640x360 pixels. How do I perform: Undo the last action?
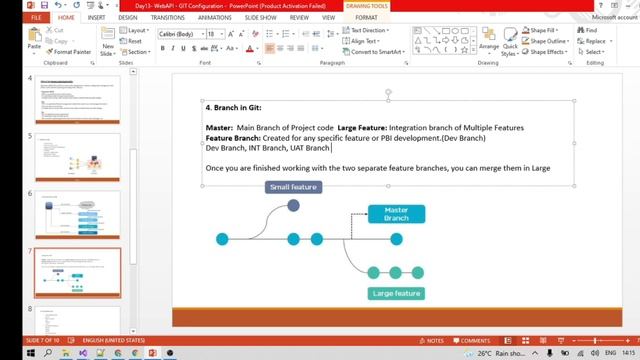pos(58,5)
